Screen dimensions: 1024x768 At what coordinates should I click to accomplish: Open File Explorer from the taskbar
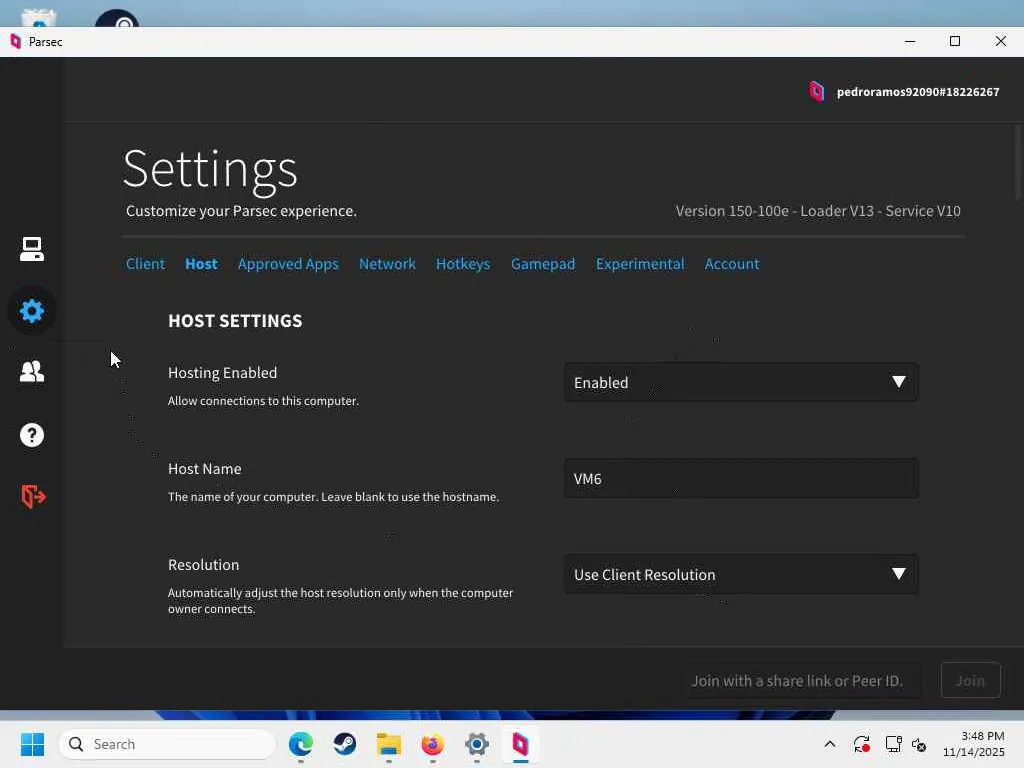pyautogui.click(x=389, y=744)
